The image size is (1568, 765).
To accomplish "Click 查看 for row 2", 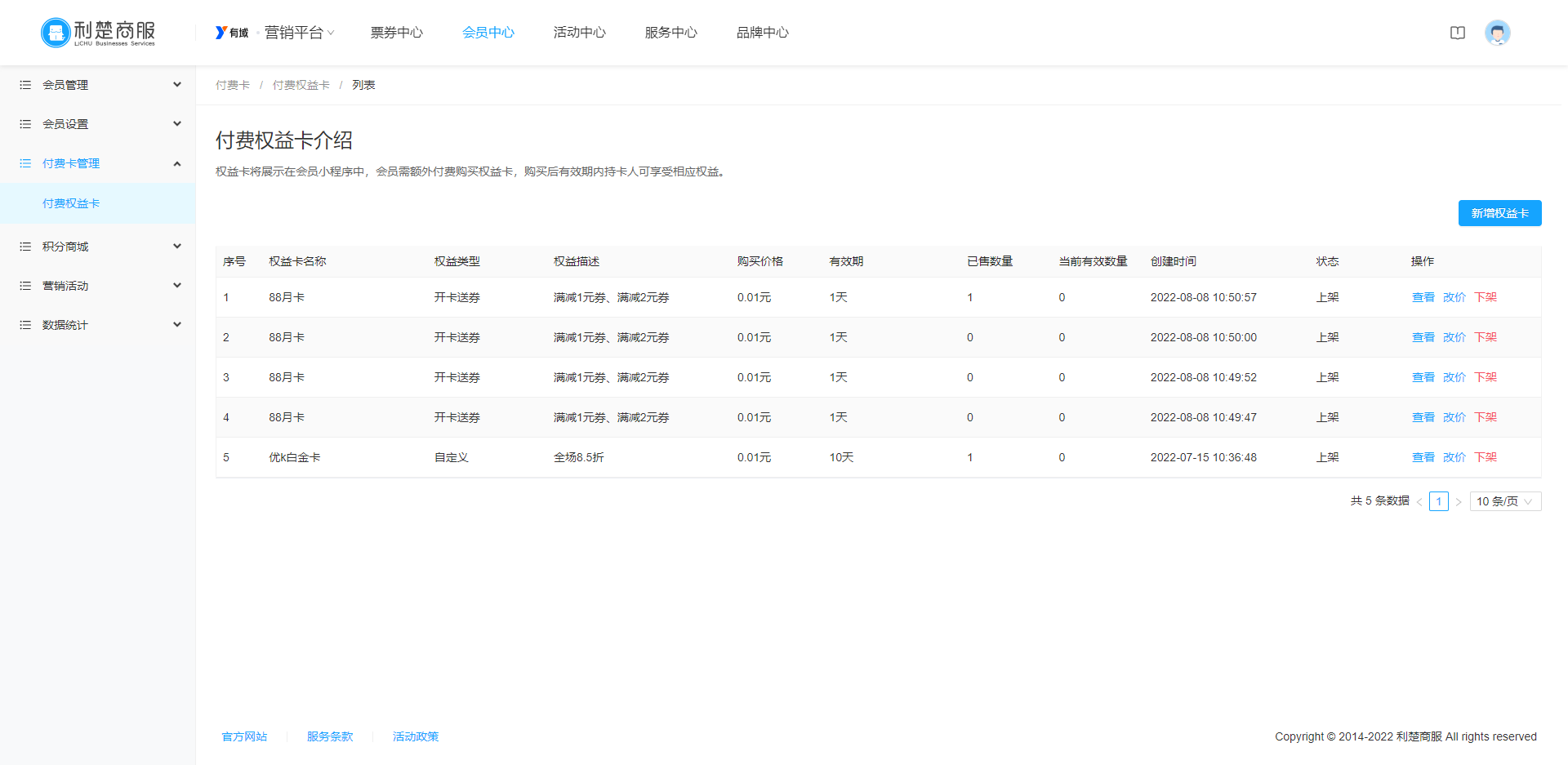I will [1423, 337].
